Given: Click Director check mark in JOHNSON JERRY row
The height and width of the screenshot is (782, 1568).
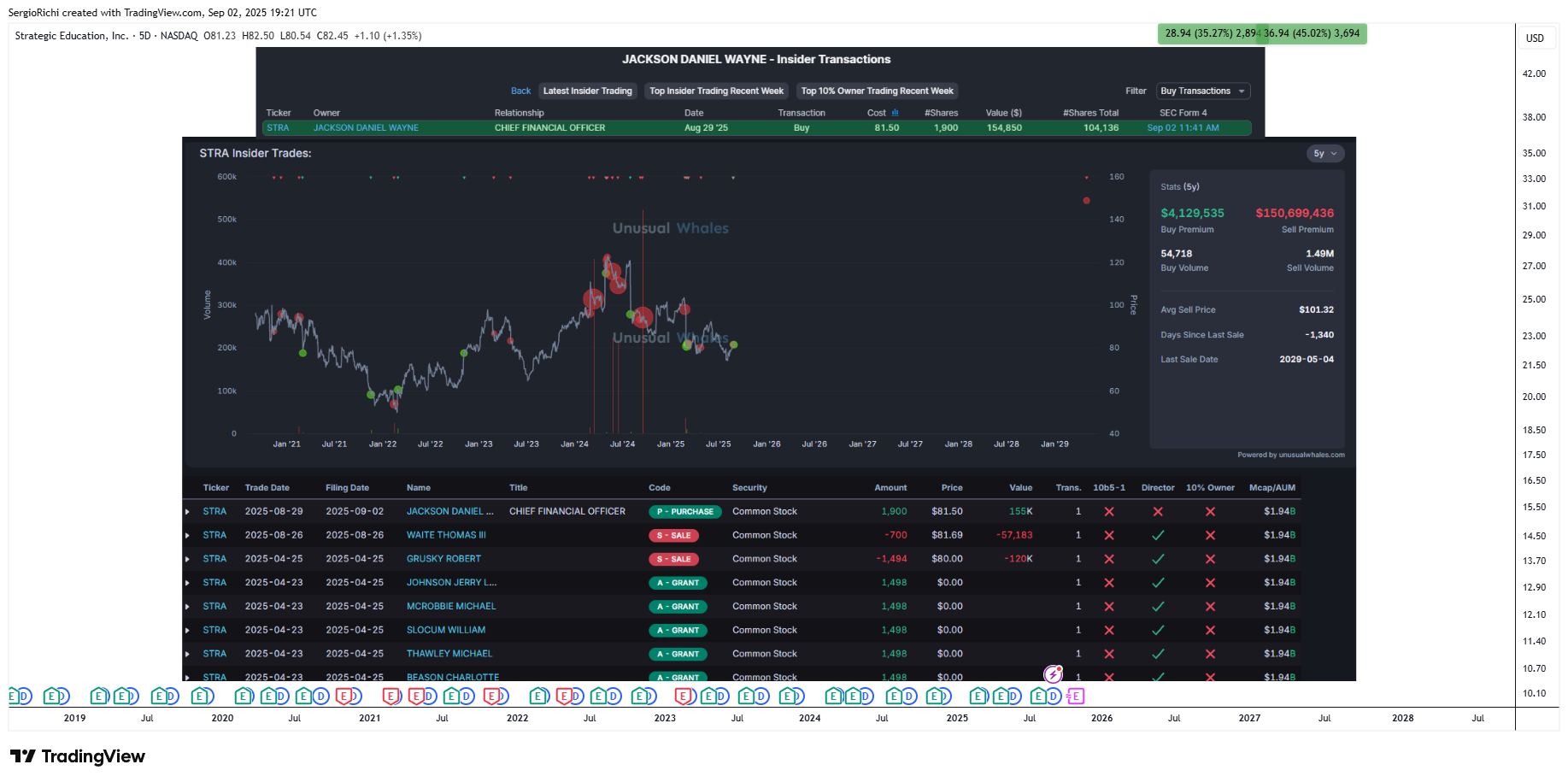Looking at the screenshot, I should 1158,583.
